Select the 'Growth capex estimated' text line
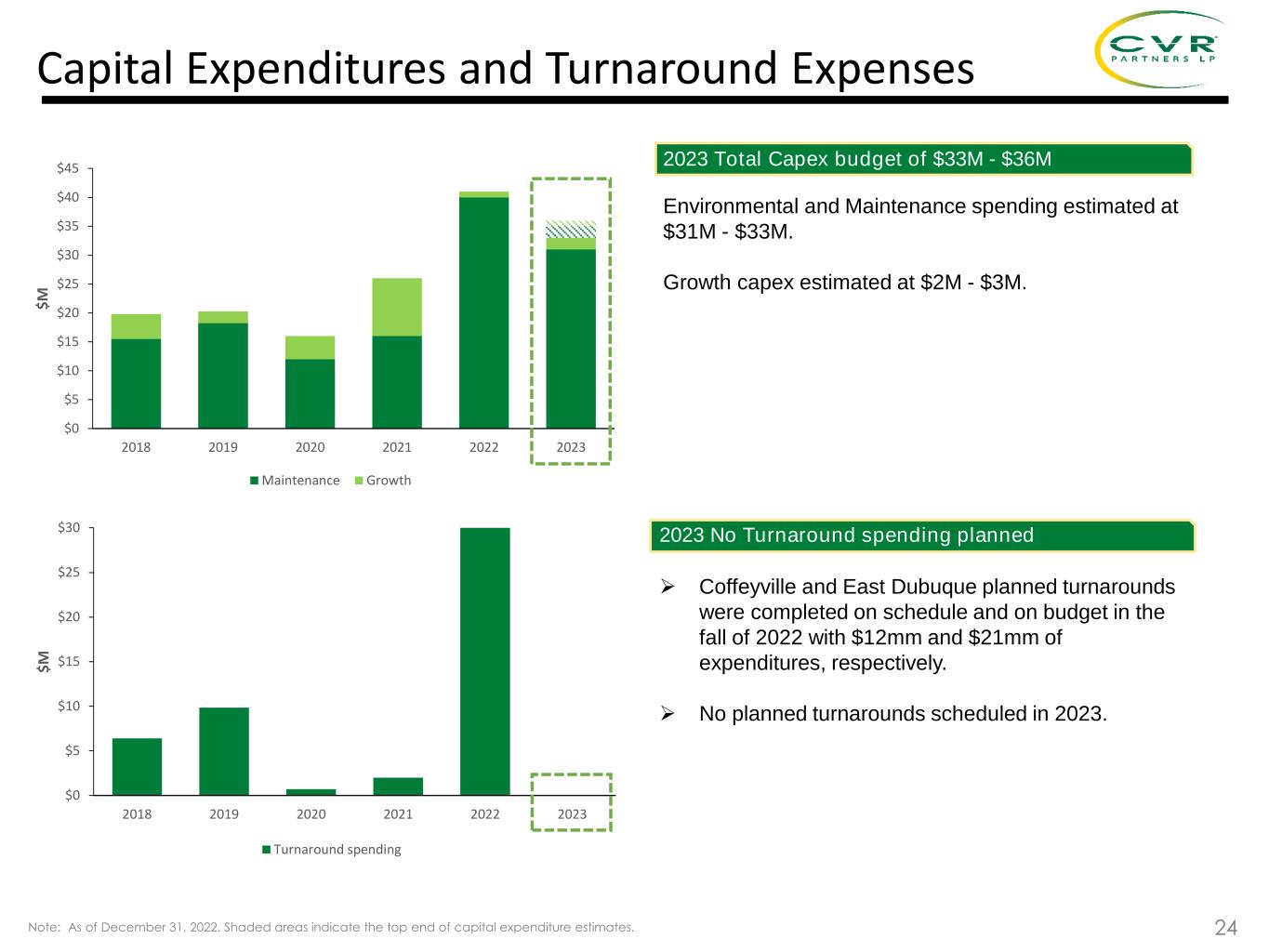Viewport: 1269px width, 952px height. pyautogui.click(x=844, y=283)
